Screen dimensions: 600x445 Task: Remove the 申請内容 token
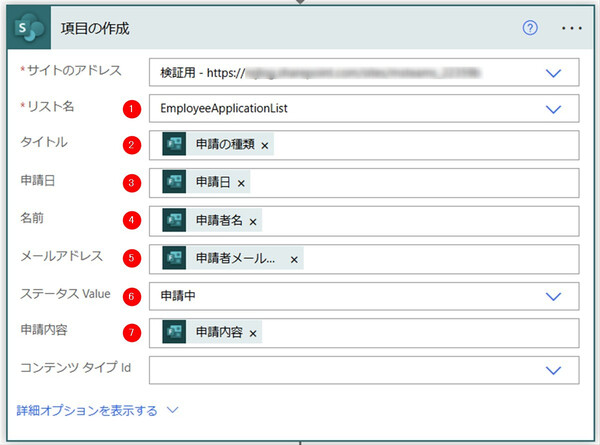[x=253, y=333]
